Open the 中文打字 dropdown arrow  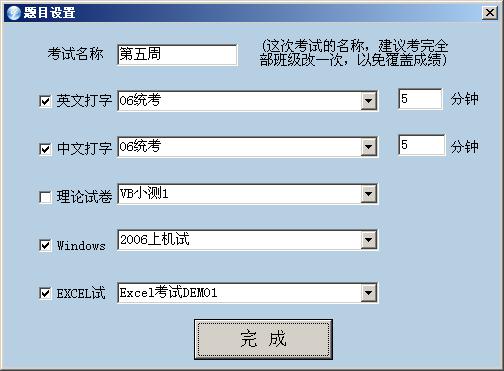(369, 146)
